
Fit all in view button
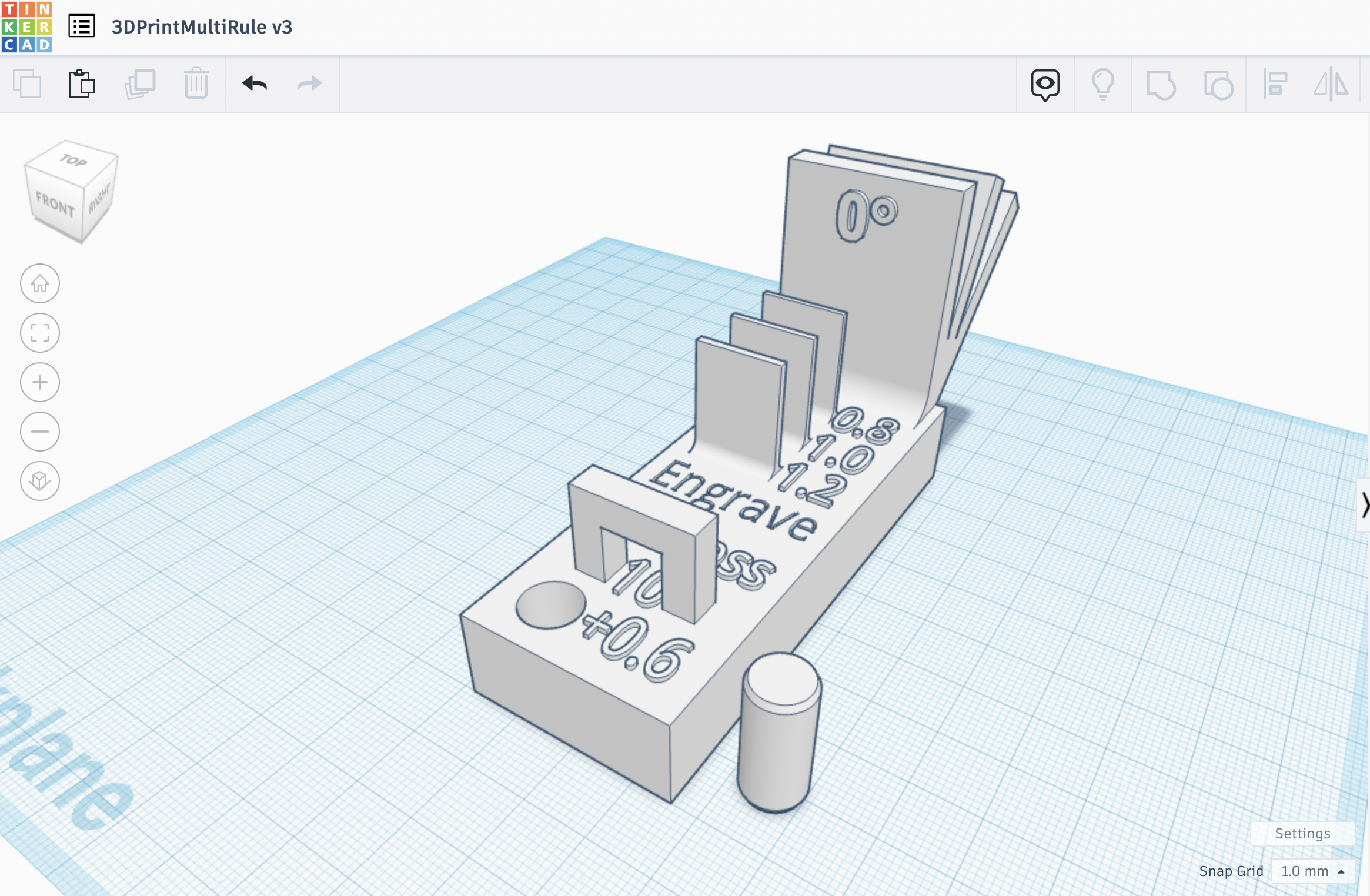(x=40, y=333)
